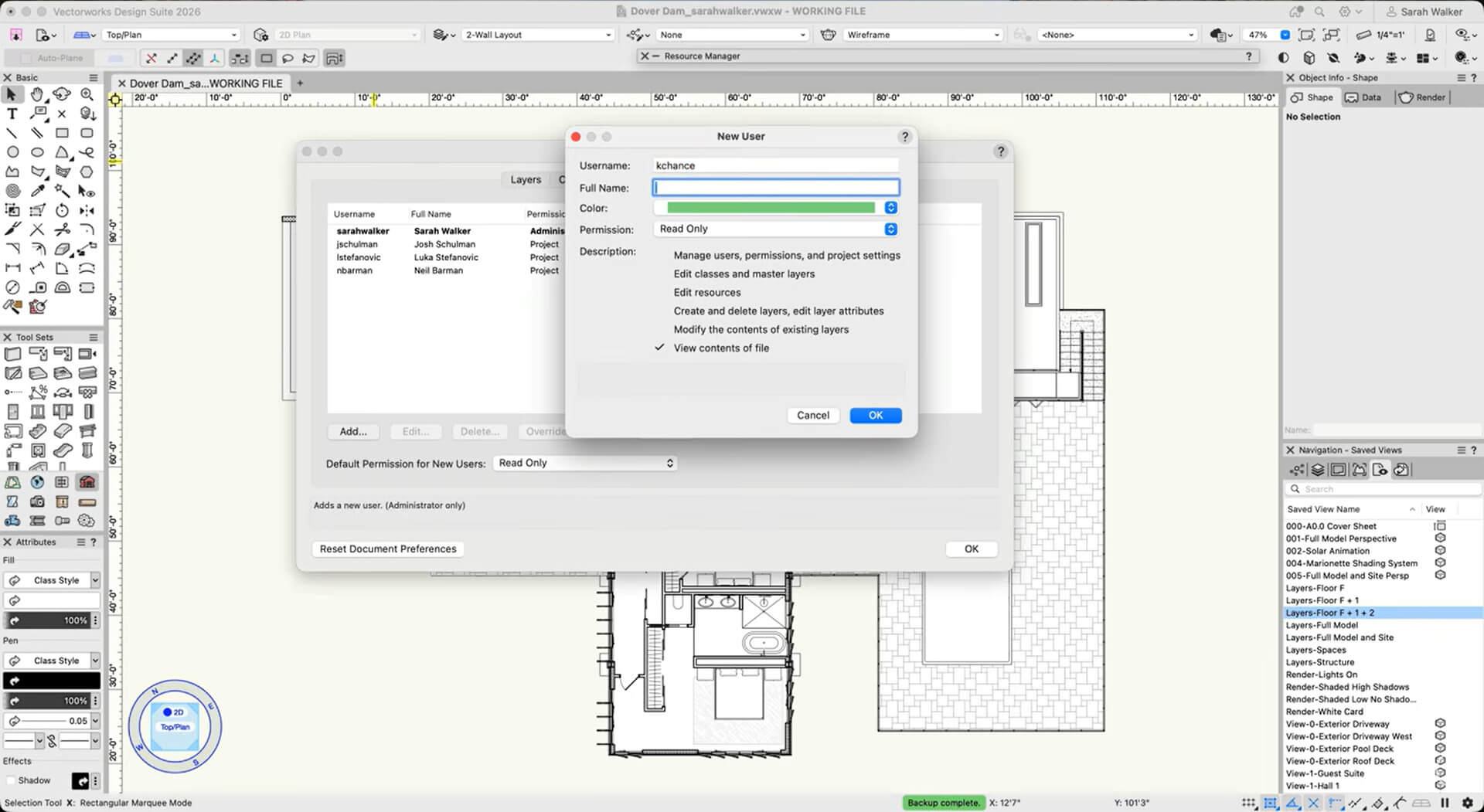Select the Pan hand tool
1484x812 pixels.
pos(37,94)
